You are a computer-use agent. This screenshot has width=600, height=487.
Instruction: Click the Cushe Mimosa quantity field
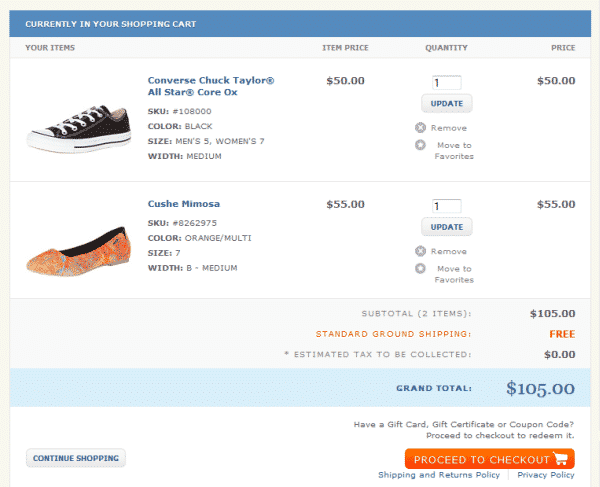click(446, 206)
